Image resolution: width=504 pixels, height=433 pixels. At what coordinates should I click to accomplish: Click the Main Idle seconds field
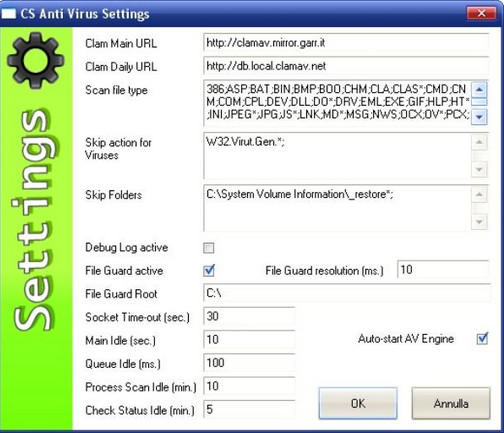click(249, 339)
